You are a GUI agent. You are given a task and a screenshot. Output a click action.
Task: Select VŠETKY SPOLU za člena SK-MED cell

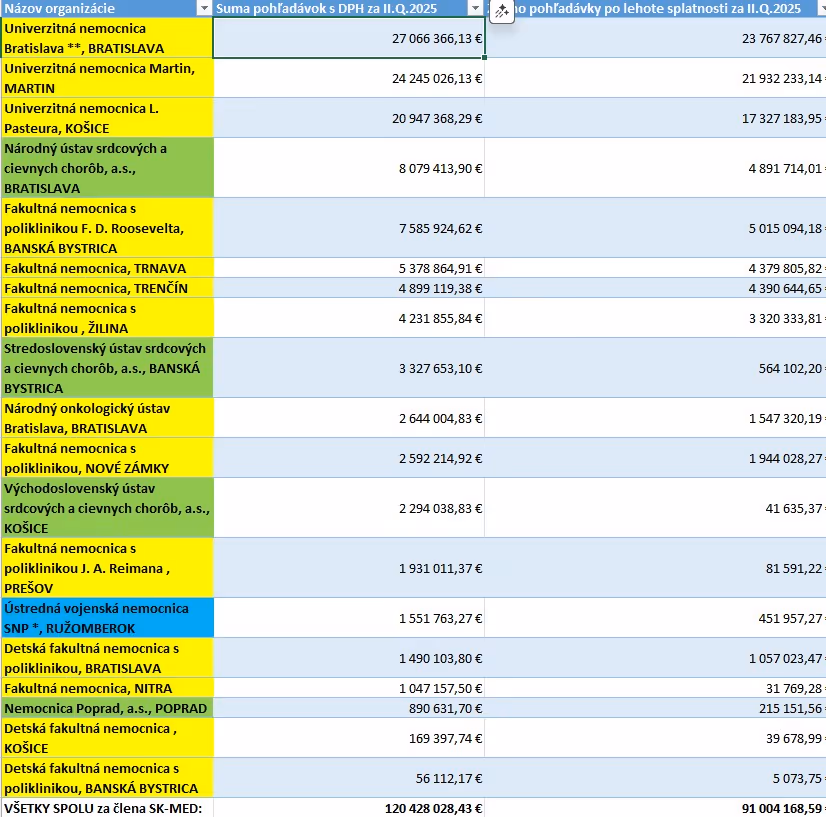107,808
